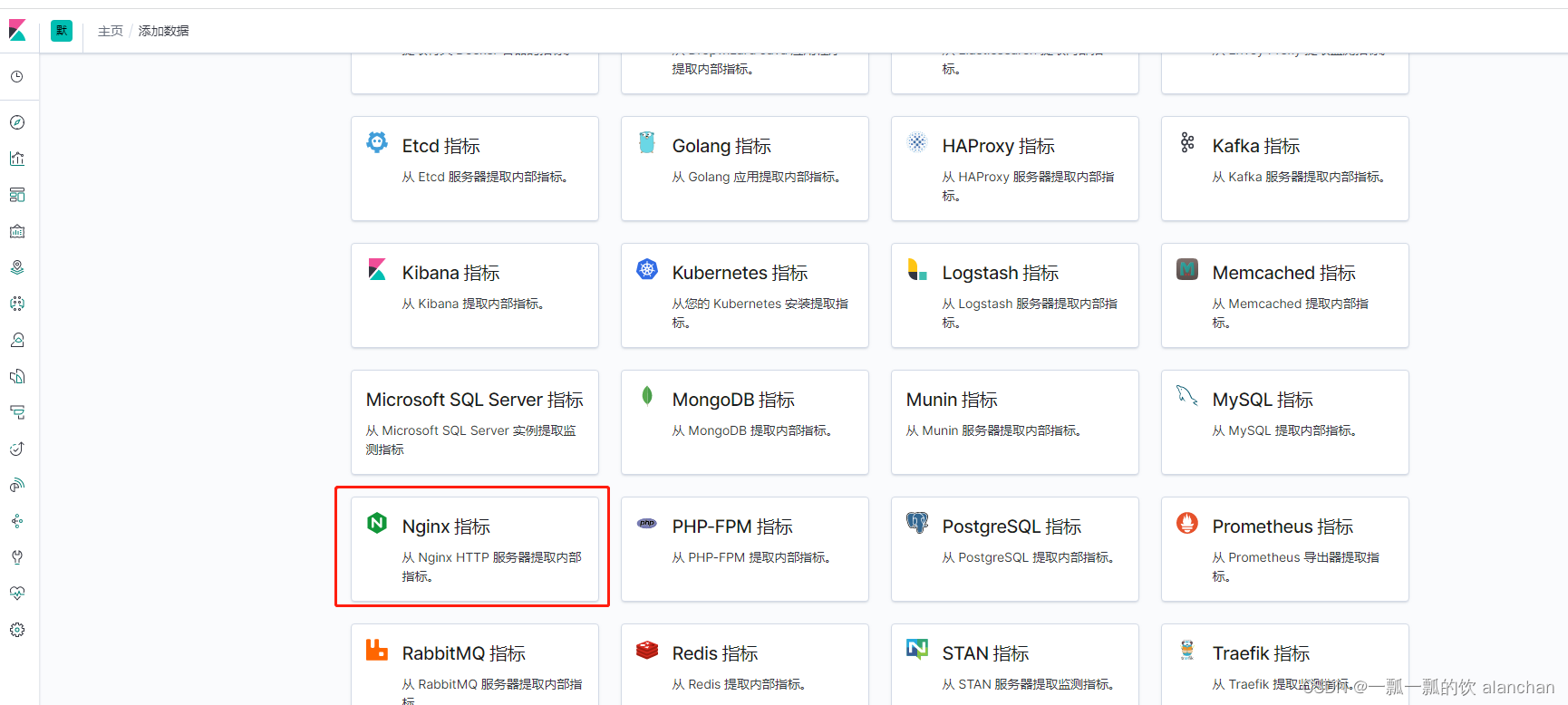1568x705 pixels.
Task: Open Dev Tools wrench icon
Action: point(17,557)
